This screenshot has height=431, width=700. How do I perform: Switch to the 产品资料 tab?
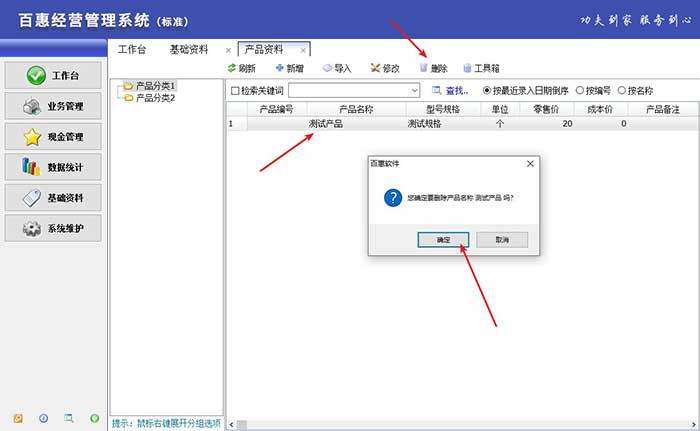tap(264, 50)
